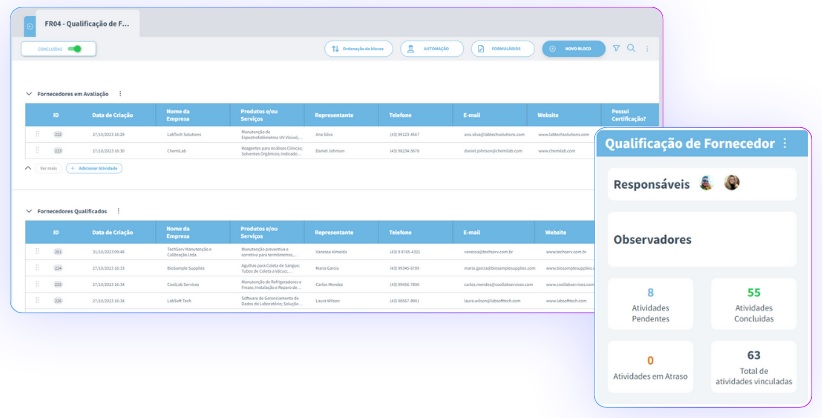Open options menu for Fornecedores em Avaliação
822x418 pixels.
(x=121, y=93)
